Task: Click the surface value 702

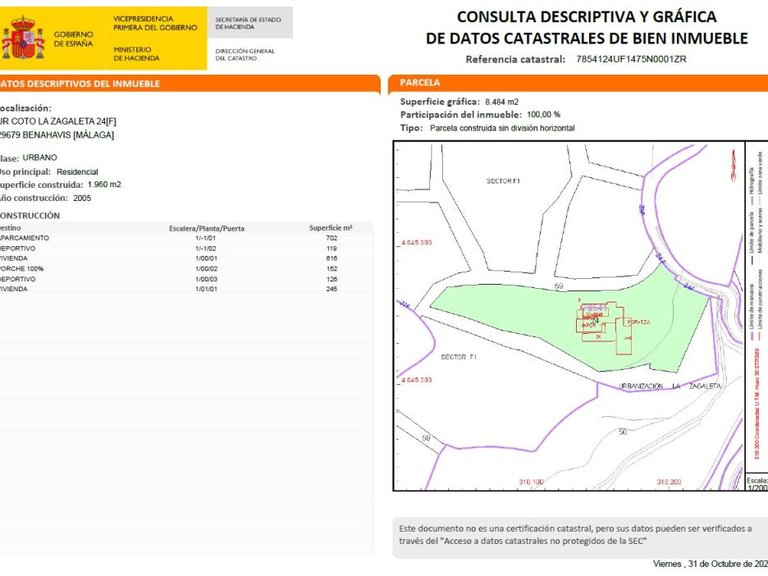Action: 332,238
